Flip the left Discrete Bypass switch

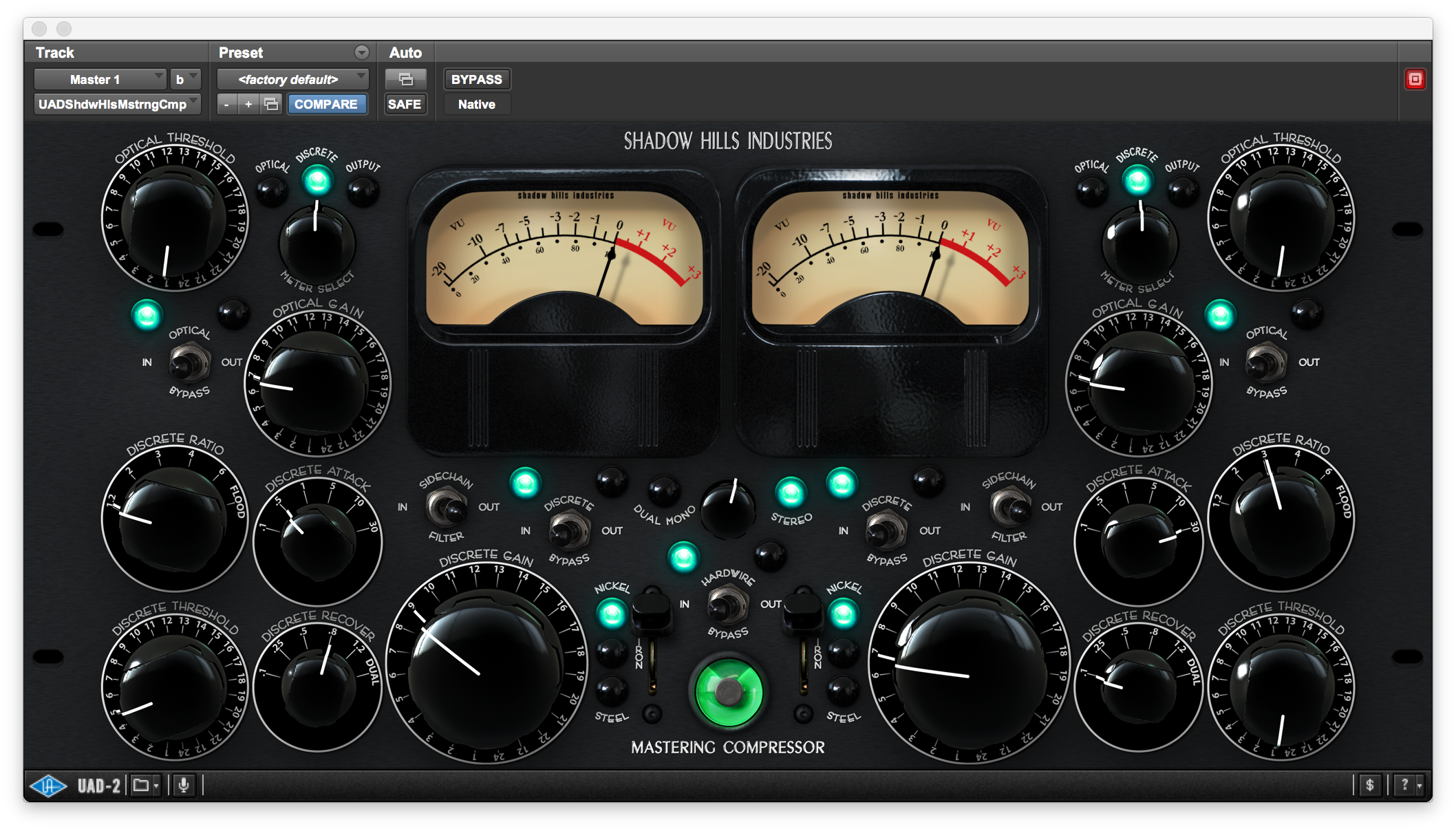[568, 530]
